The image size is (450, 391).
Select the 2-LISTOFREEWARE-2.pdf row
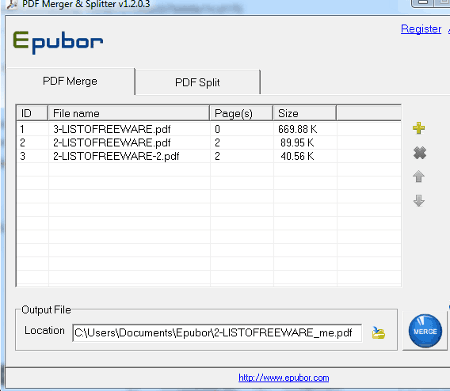pos(209,156)
